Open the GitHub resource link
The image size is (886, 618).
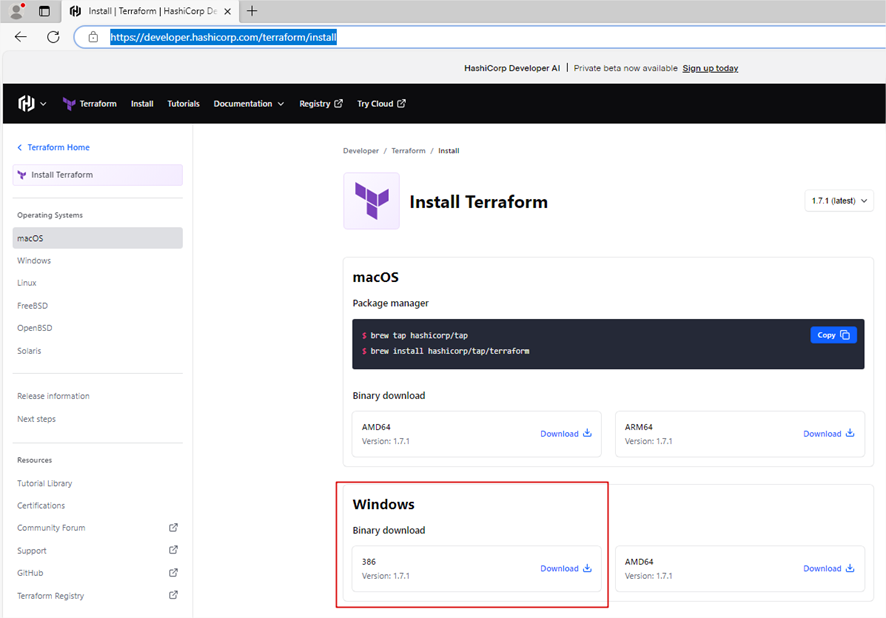(30, 573)
